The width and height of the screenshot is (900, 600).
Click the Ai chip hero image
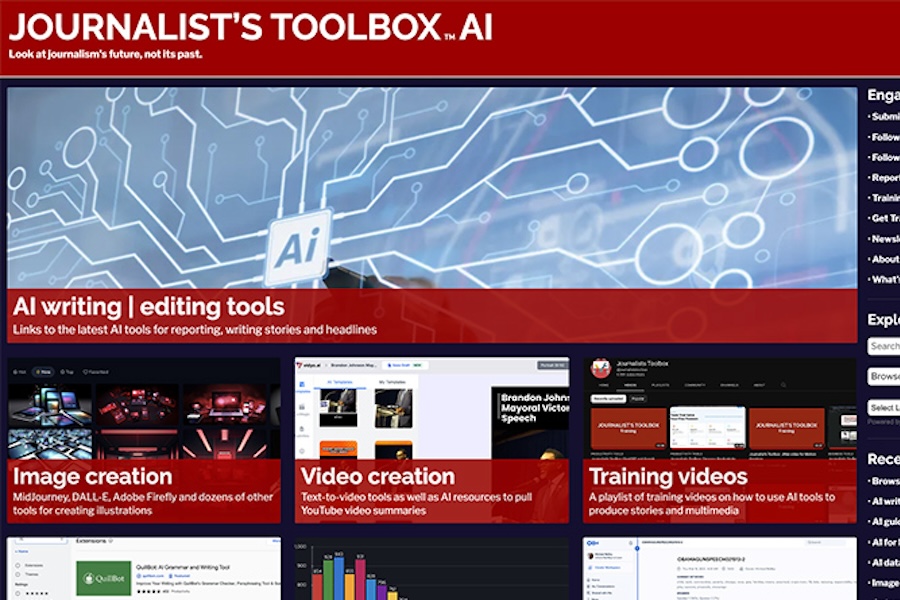pos(432,188)
